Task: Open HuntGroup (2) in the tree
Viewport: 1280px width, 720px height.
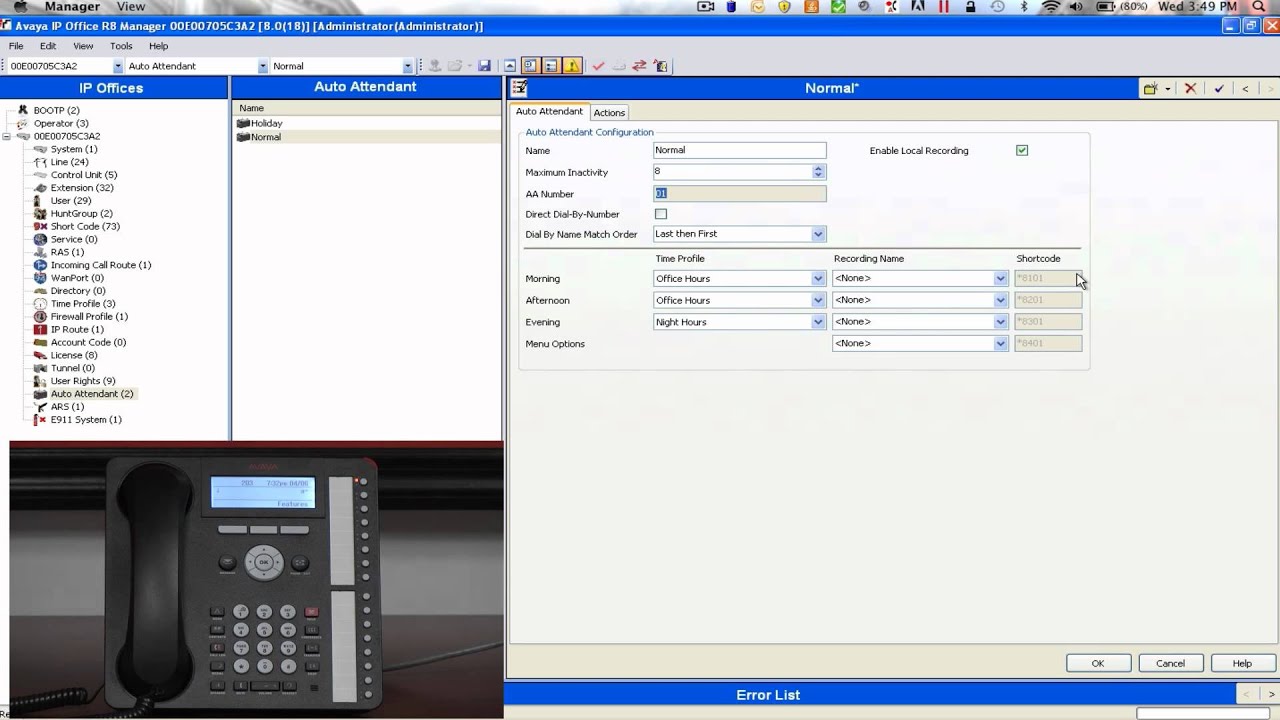Action: (81, 213)
